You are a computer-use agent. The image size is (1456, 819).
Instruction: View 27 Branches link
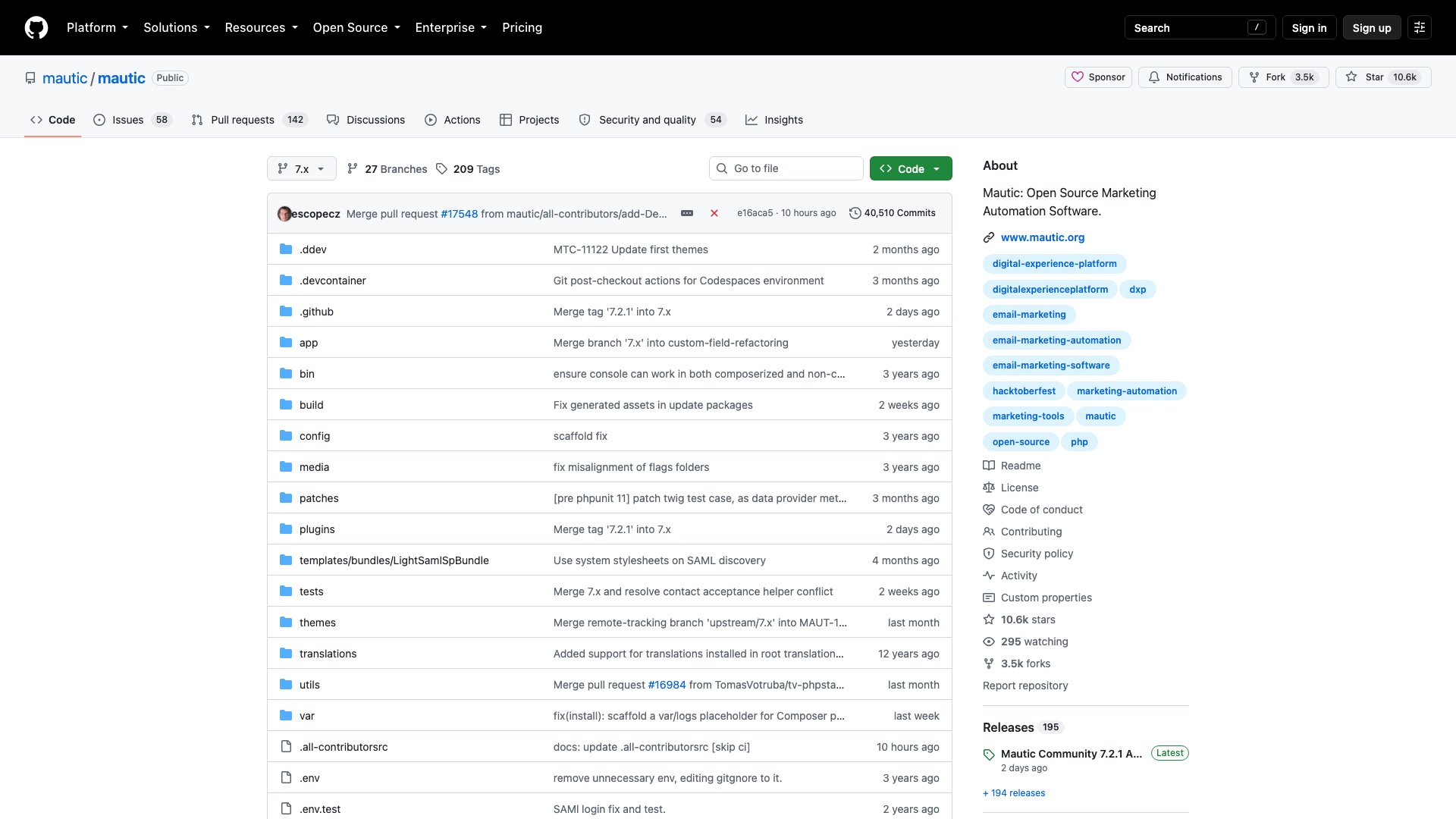(387, 168)
